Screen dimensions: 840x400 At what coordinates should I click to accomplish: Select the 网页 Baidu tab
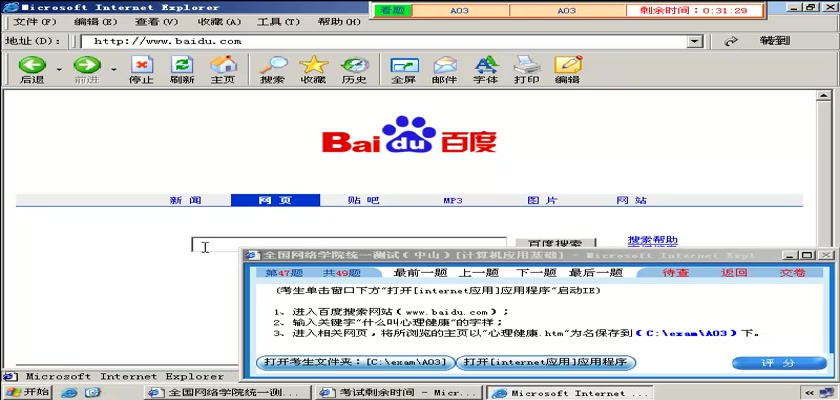(275, 200)
